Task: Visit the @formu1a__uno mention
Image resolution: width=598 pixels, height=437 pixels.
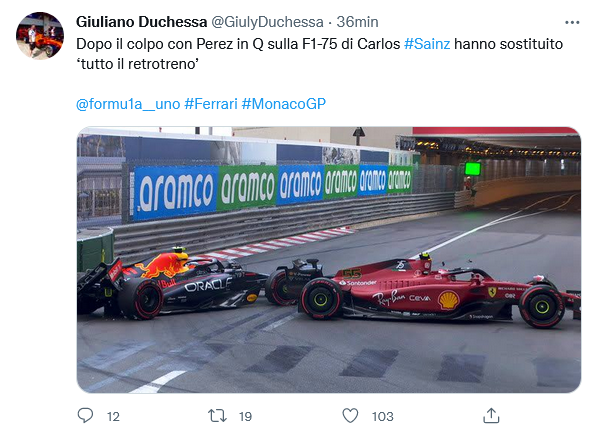Action: point(128,104)
